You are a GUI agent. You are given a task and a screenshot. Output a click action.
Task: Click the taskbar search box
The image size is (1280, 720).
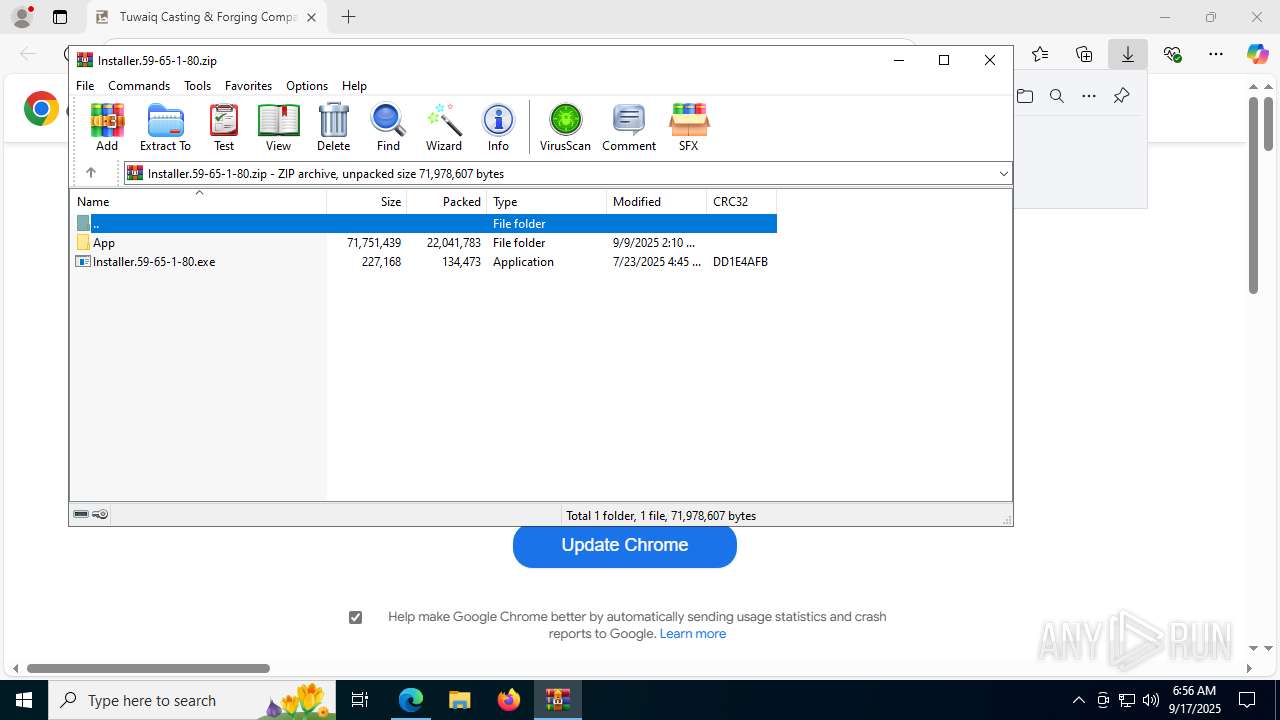194,700
